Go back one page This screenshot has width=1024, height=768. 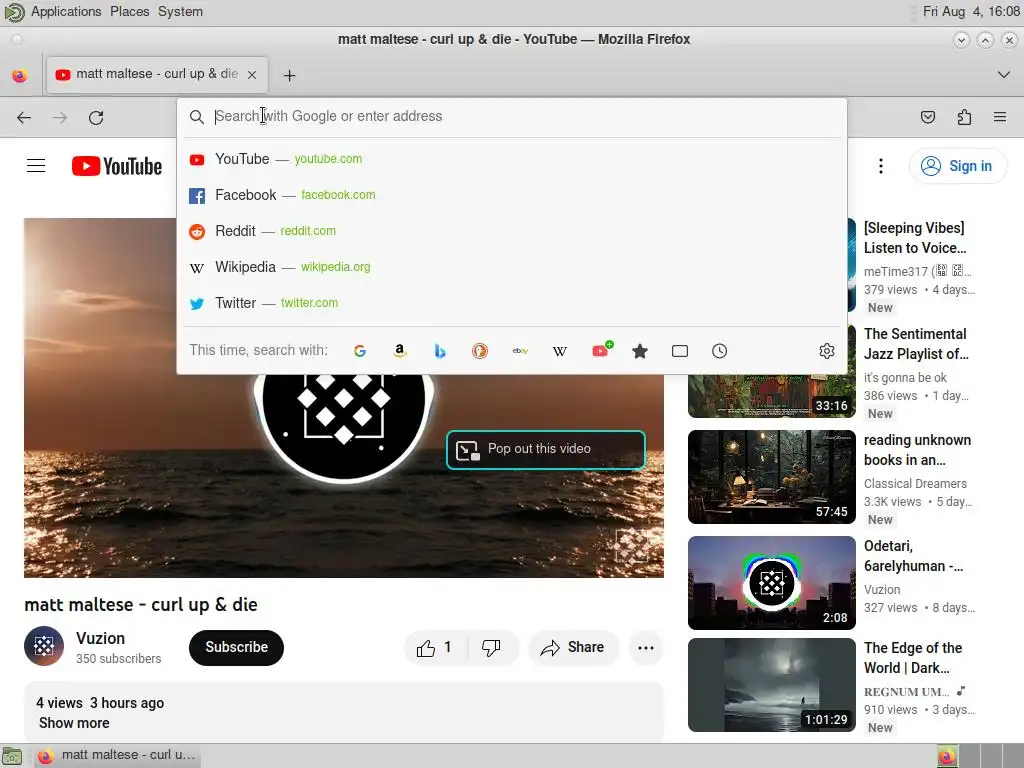click(24, 118)
